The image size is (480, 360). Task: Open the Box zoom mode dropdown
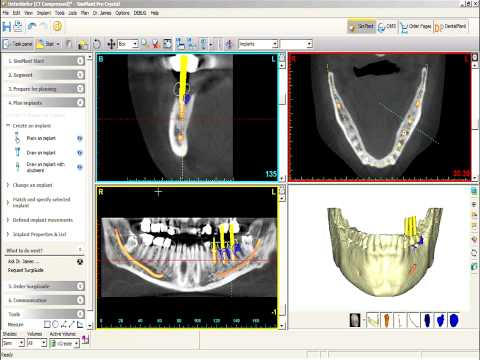[x=128, y=44]
